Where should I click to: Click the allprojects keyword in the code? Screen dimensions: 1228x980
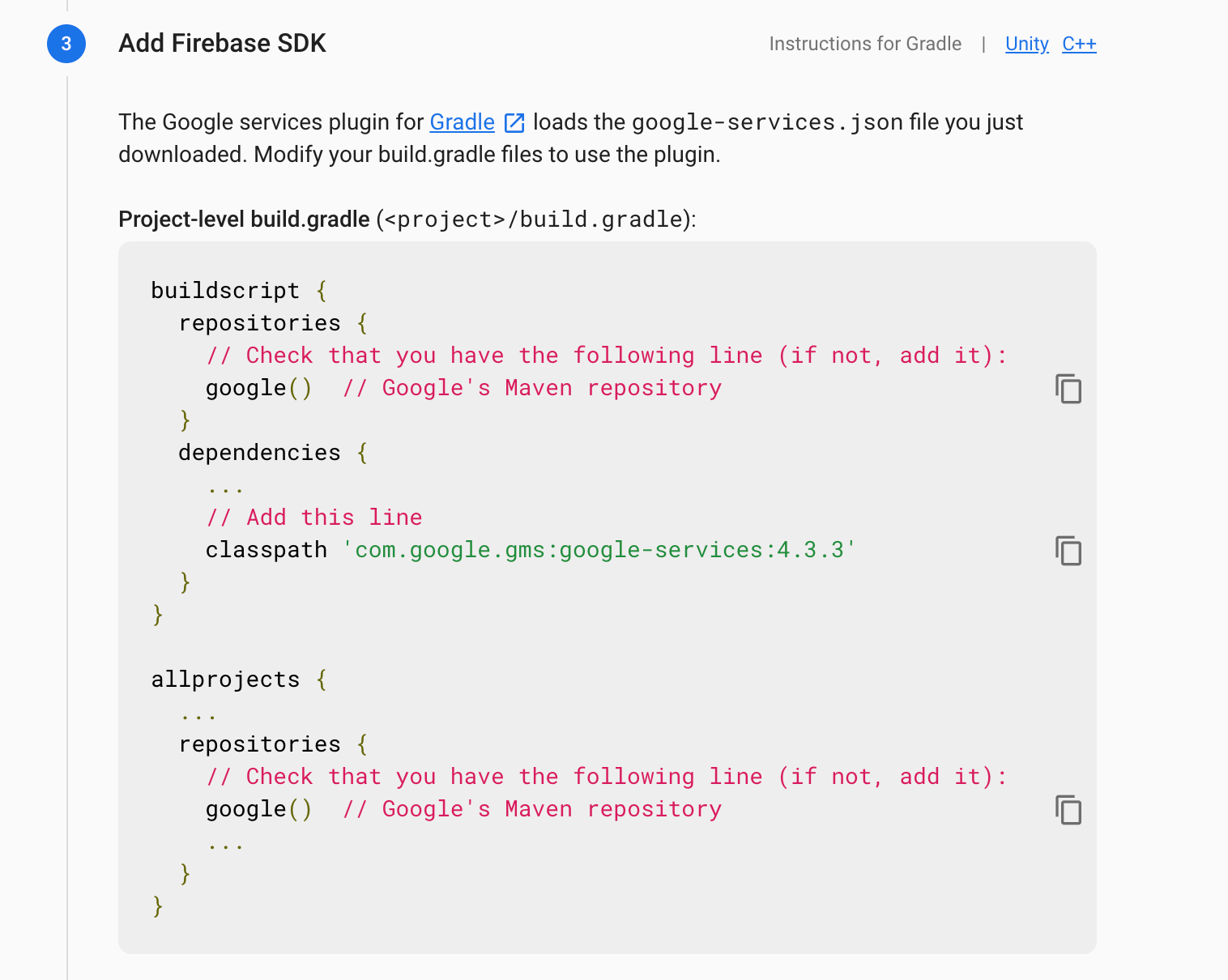pyautogui.click(x=226, y=679)
